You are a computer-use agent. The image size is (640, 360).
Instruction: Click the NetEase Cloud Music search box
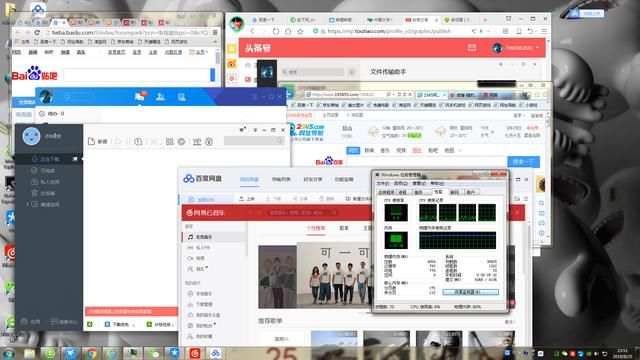tap(302, 213)
